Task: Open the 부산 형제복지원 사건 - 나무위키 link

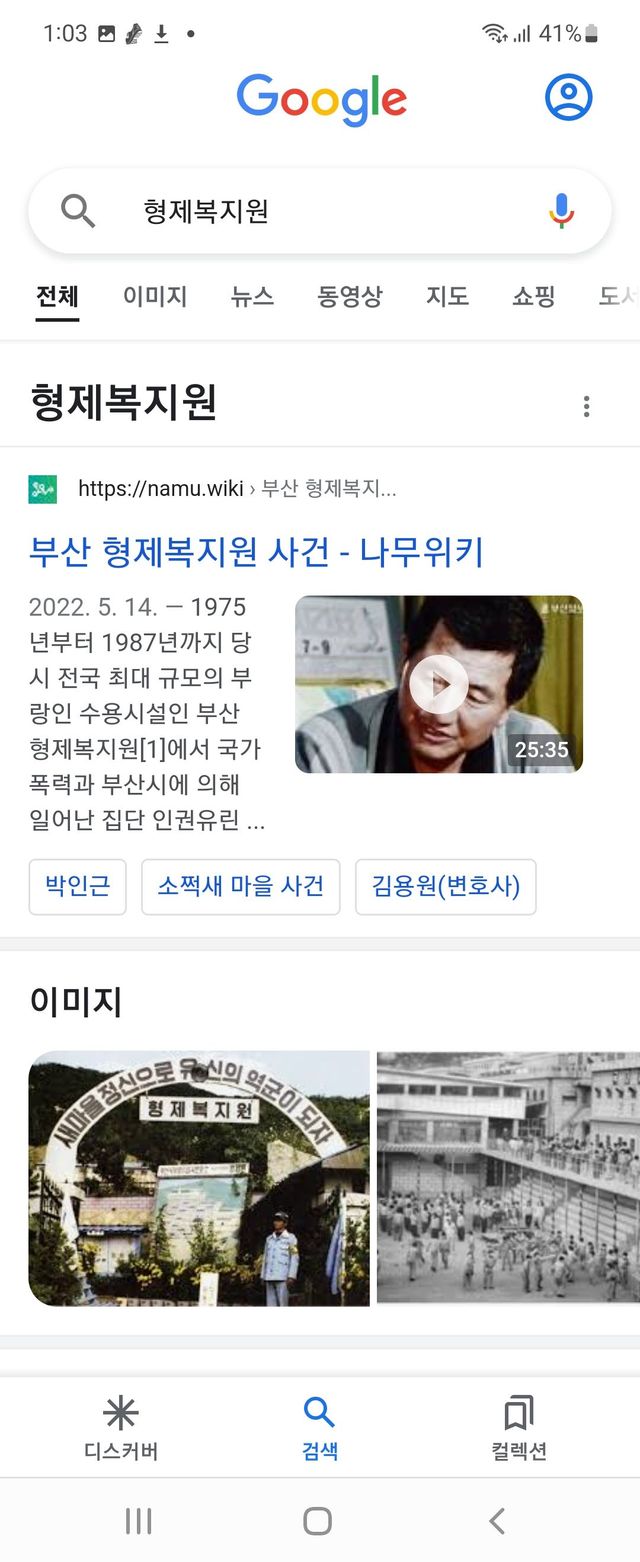Action: [x=257, y=551]
